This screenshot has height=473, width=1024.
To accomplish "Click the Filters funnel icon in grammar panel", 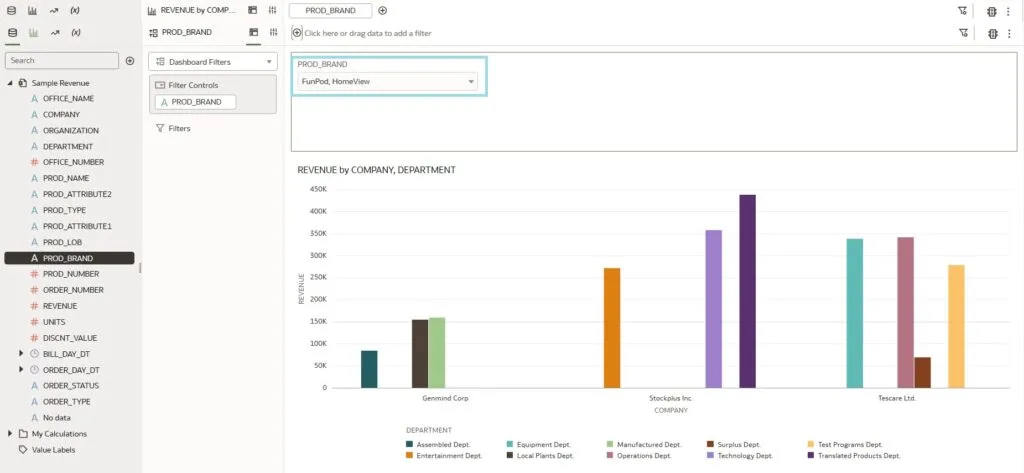I will click(x=160, y=128).
